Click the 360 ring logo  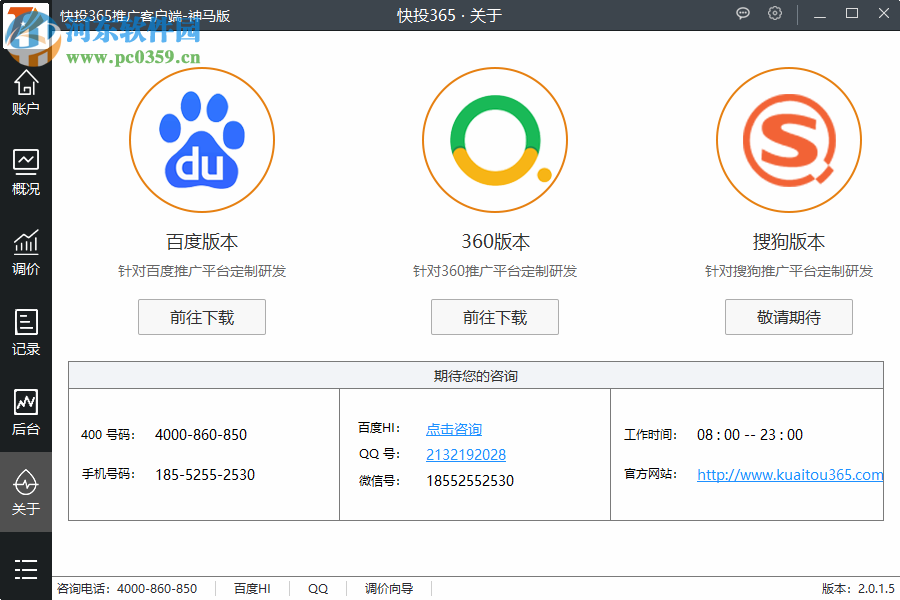point(495,140)
